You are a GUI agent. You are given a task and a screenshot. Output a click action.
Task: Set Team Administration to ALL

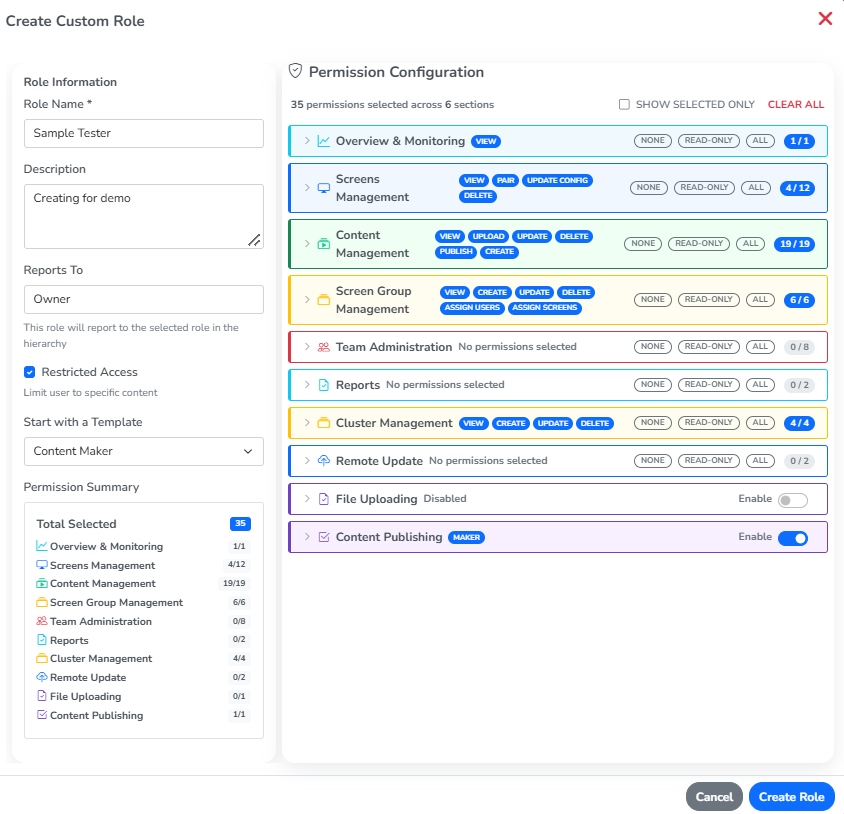click(x=760, y=347)
